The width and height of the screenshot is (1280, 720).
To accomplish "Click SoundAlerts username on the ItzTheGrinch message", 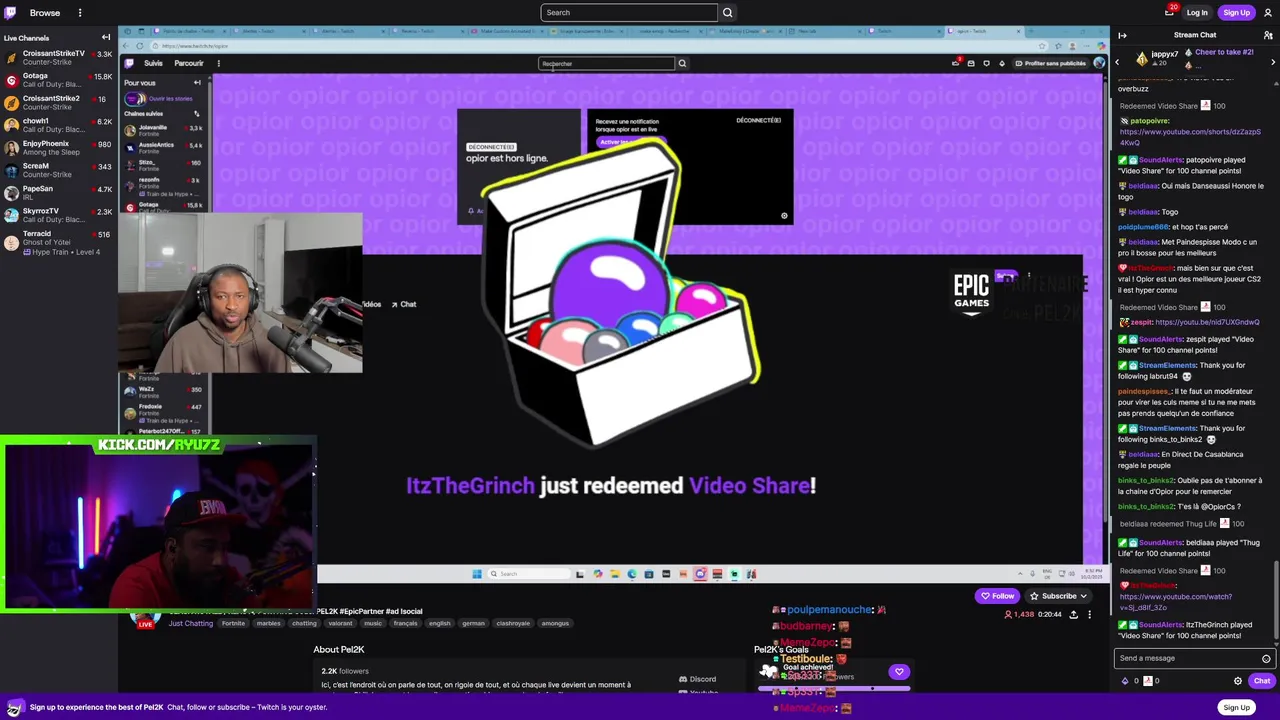I will [x=1161, y=625].
